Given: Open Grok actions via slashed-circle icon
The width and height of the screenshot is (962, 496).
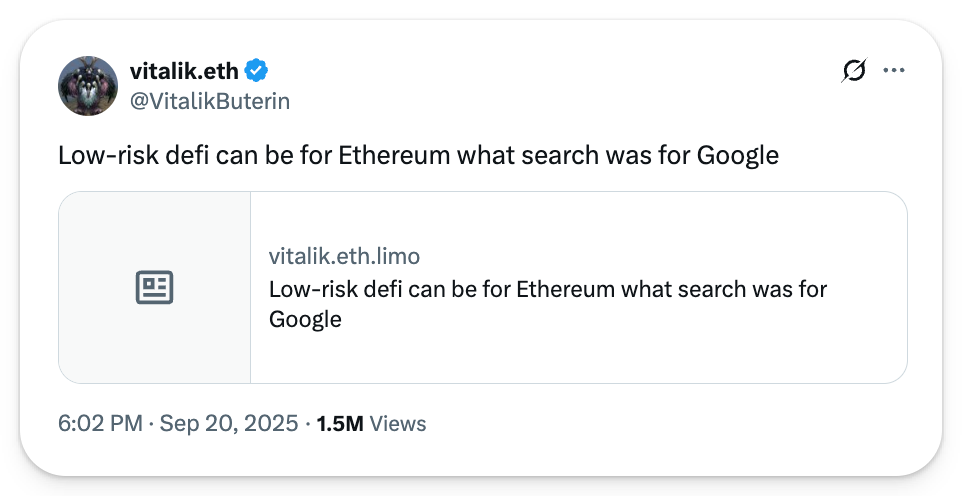Looking at the screenshot, I should coord(854,71).
